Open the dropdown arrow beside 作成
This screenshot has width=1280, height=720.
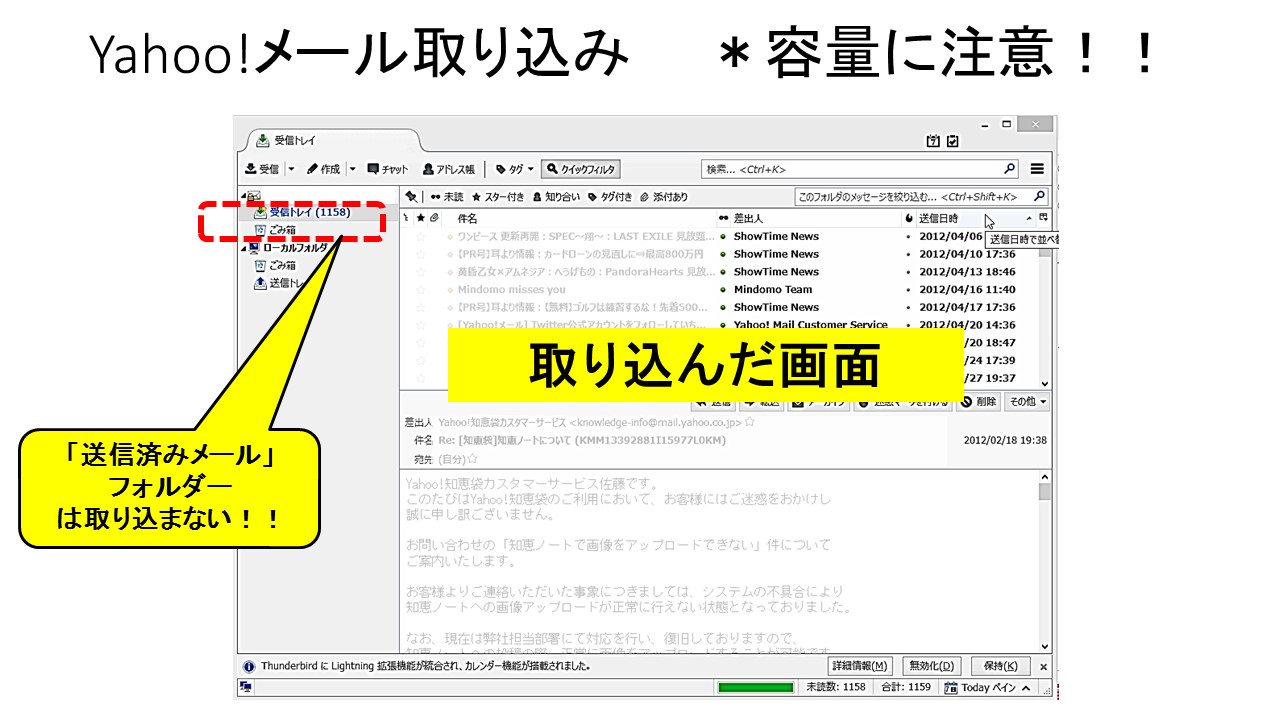(x=352, y=169)
